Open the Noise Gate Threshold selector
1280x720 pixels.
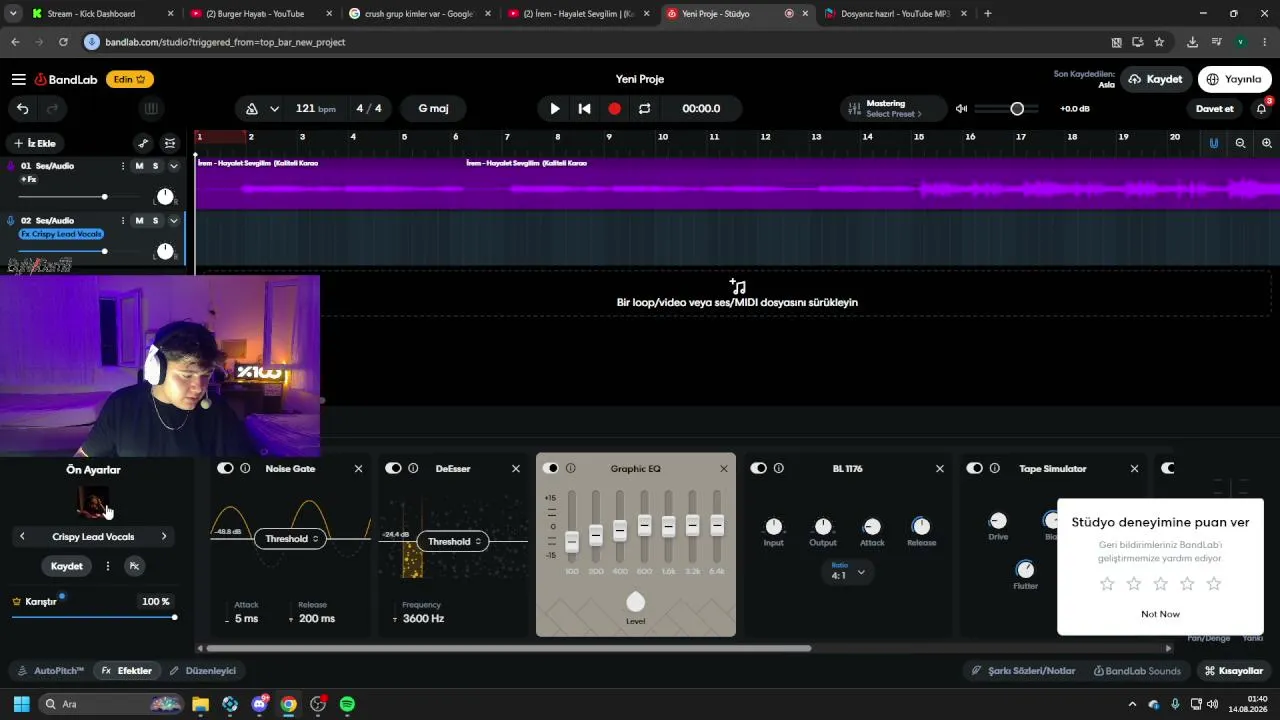pyautogui.click(x=292, y=539)
